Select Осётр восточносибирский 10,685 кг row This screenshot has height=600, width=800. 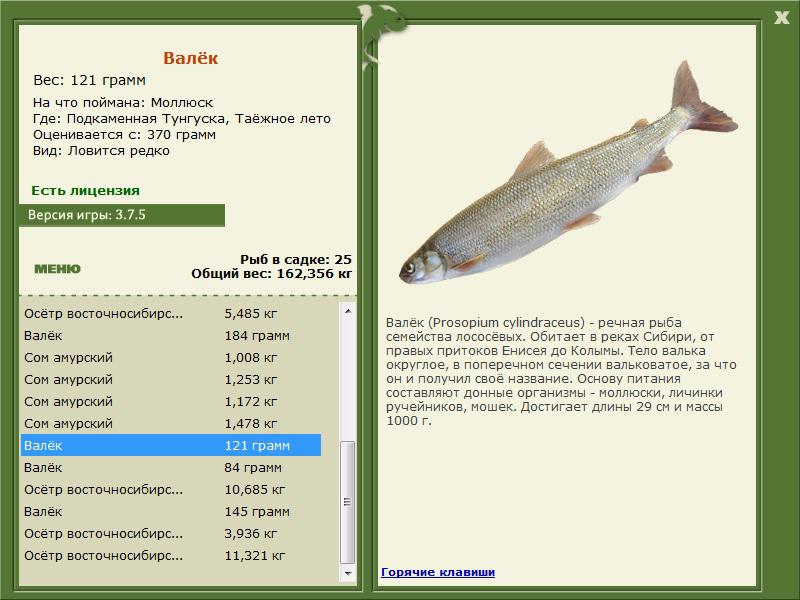coord(170,489)
